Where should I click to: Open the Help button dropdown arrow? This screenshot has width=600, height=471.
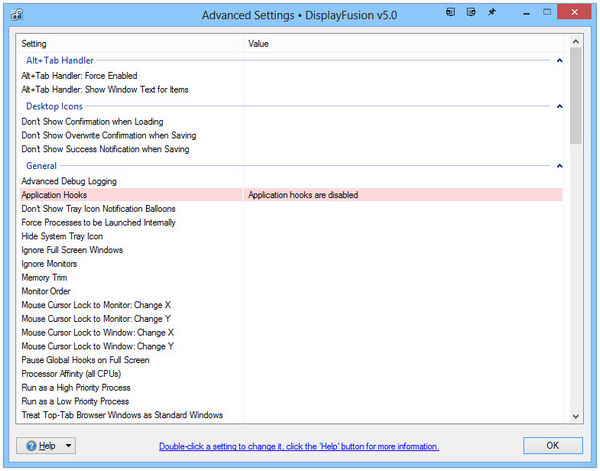coord(68,446)
